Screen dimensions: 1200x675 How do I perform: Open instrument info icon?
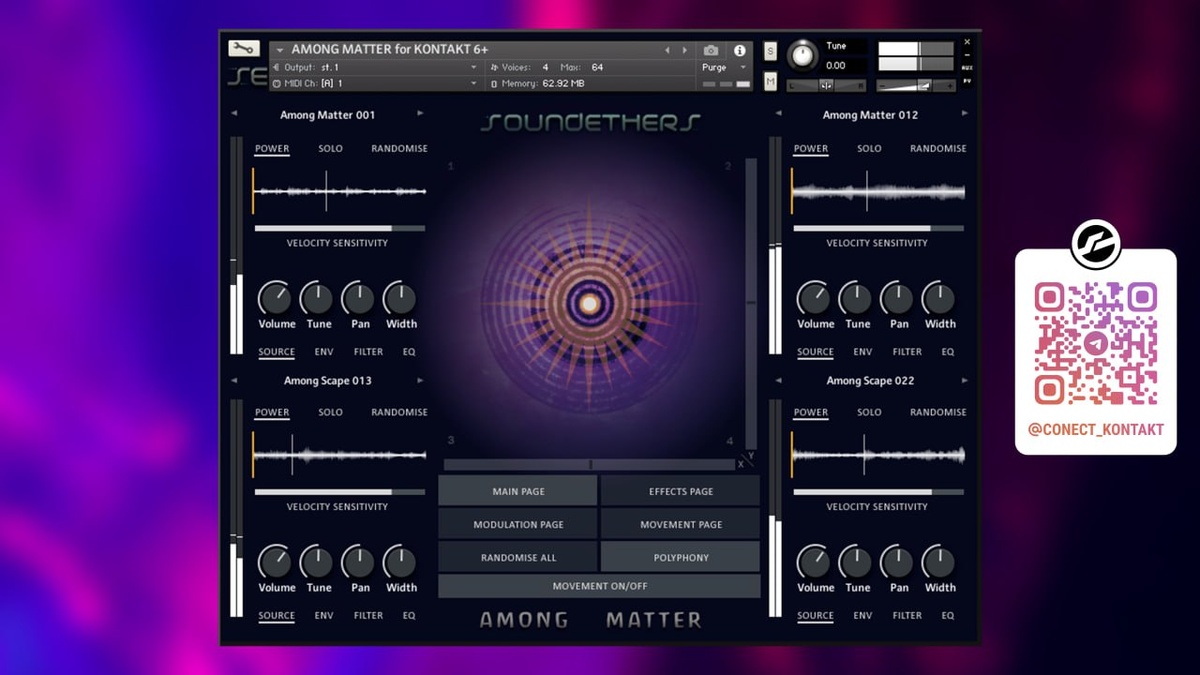pos(739,50)
